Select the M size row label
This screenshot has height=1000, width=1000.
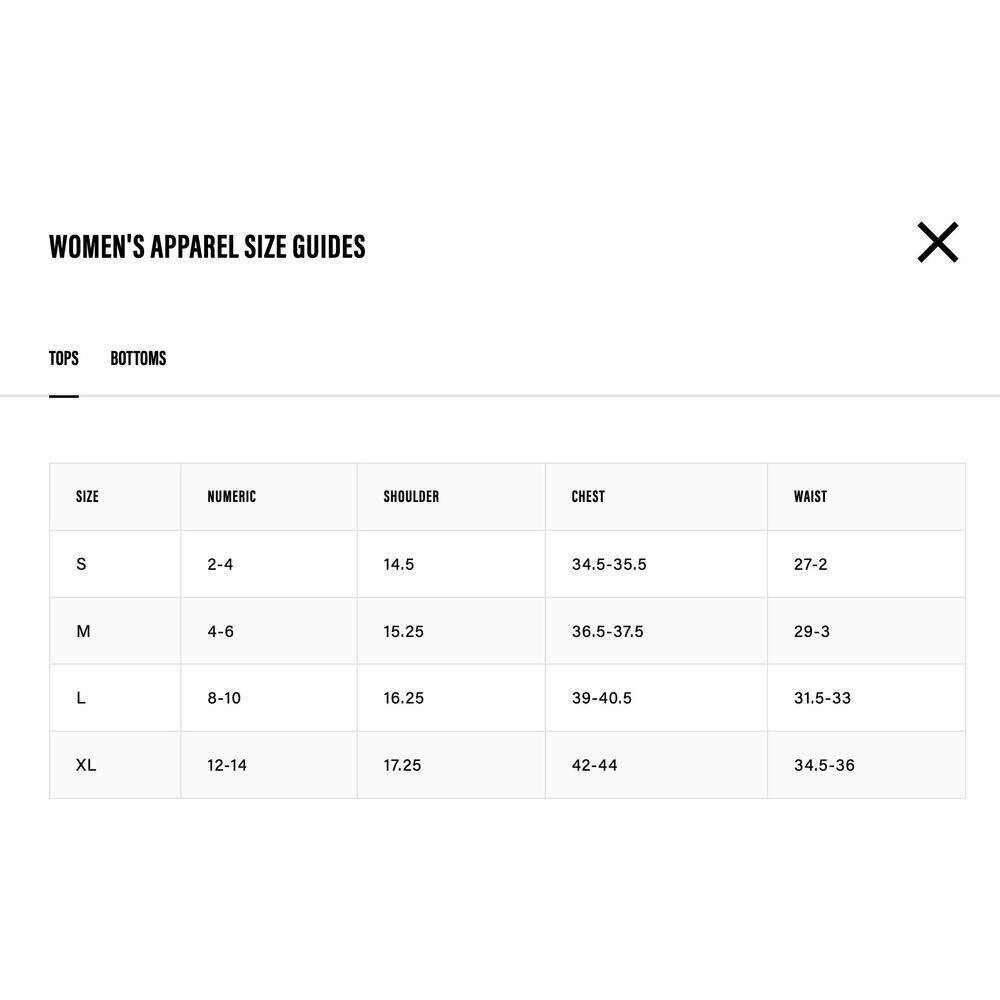tap(83, 631)
